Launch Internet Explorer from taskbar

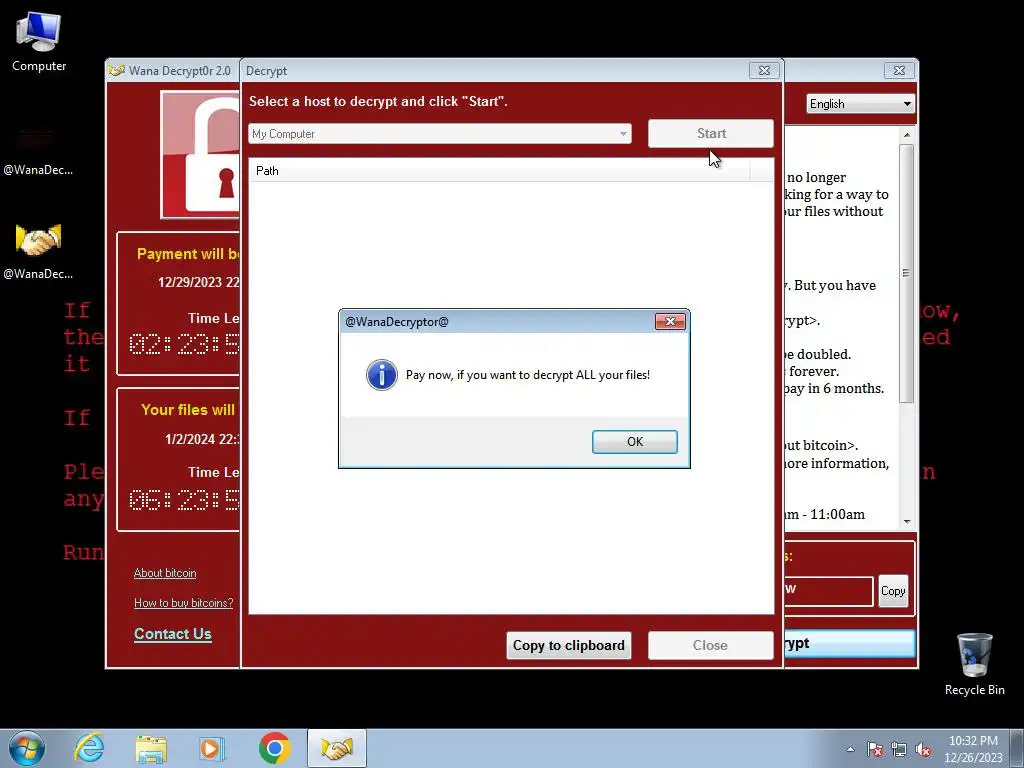tap(89, 748)
